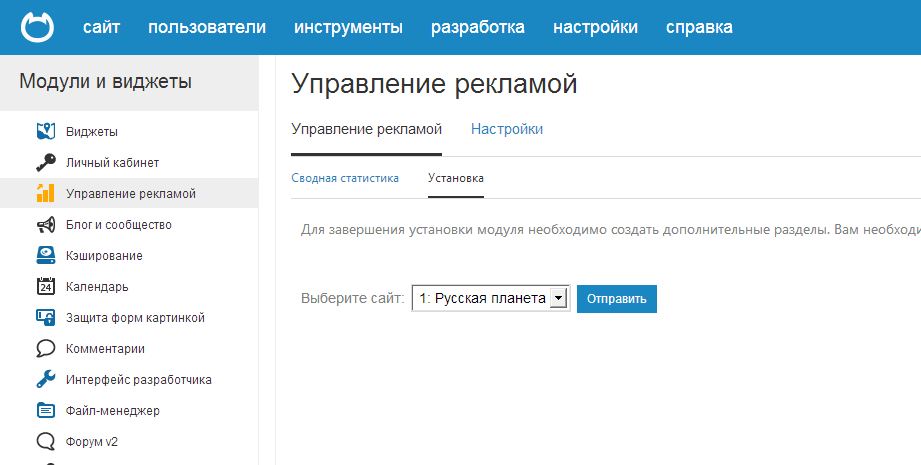Click the lock icon for Защита форм картинкой
Screen dimensions: 921x465
coord(46,318)
